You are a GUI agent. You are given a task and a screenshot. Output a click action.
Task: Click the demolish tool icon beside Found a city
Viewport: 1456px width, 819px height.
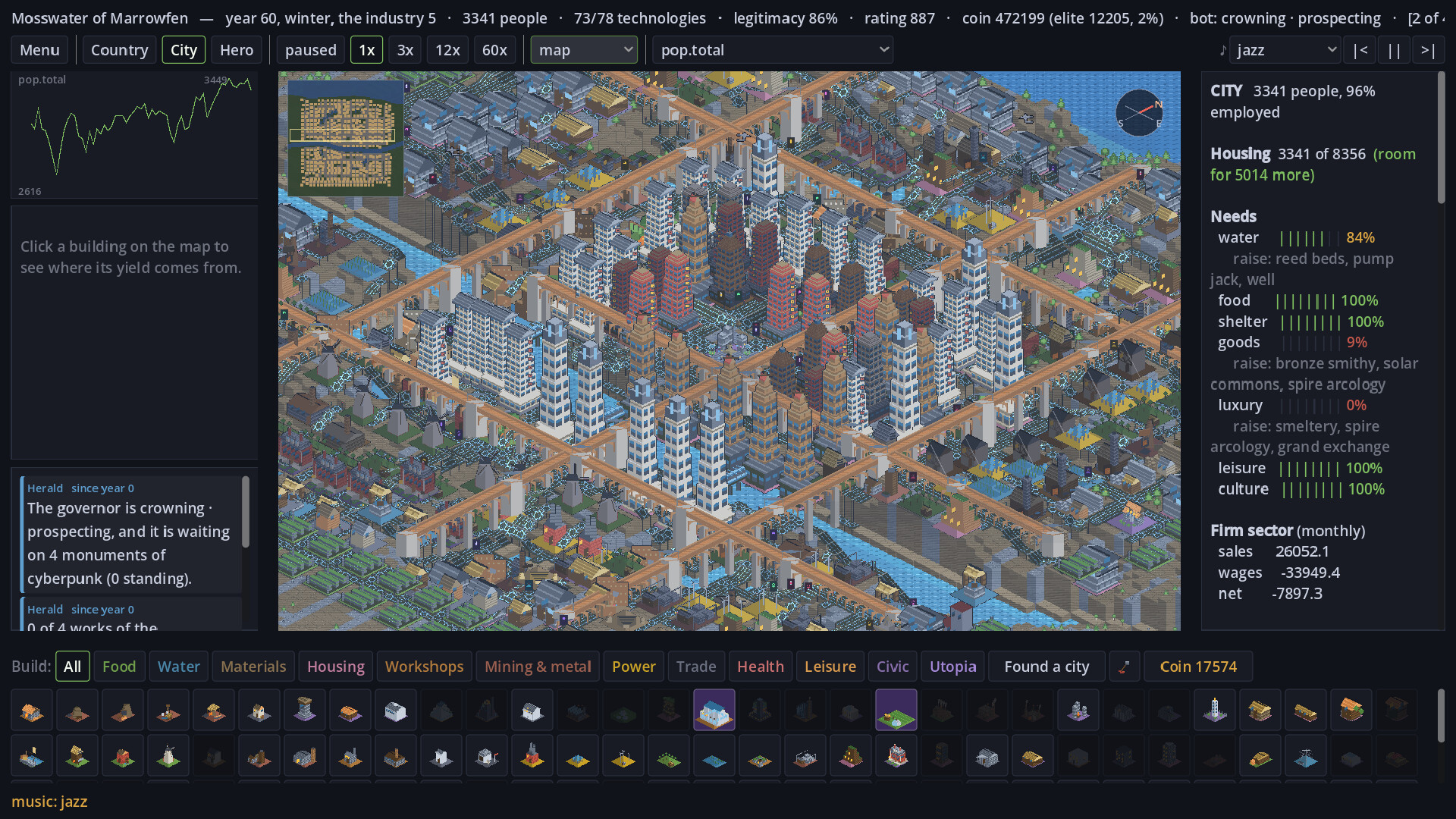pyautogui.click(x=1124, y=667)
